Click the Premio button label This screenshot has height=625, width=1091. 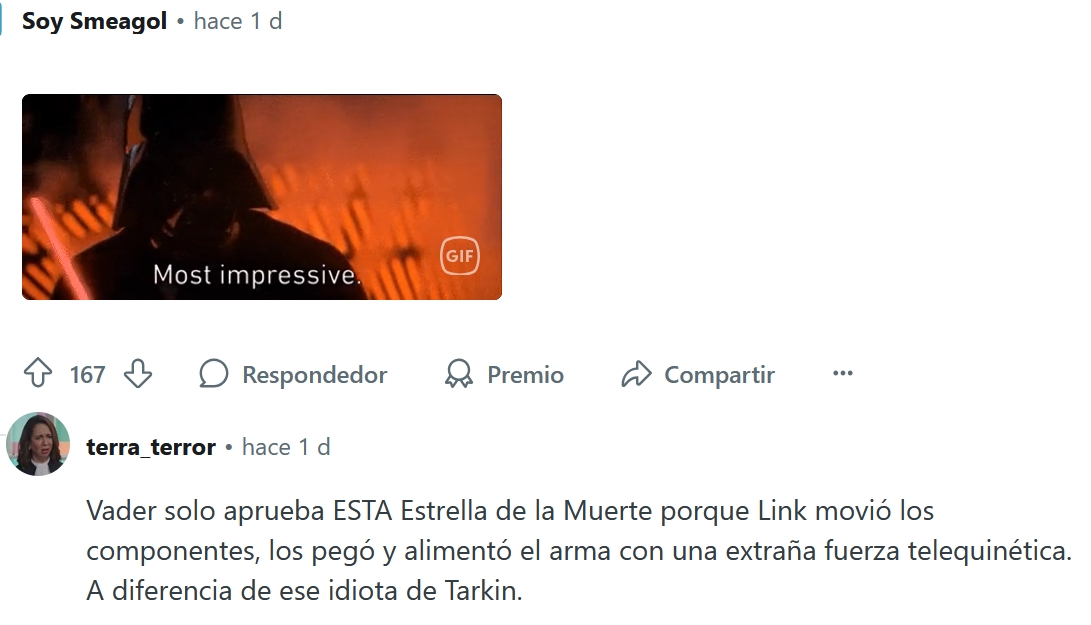[x=525, y=374]
